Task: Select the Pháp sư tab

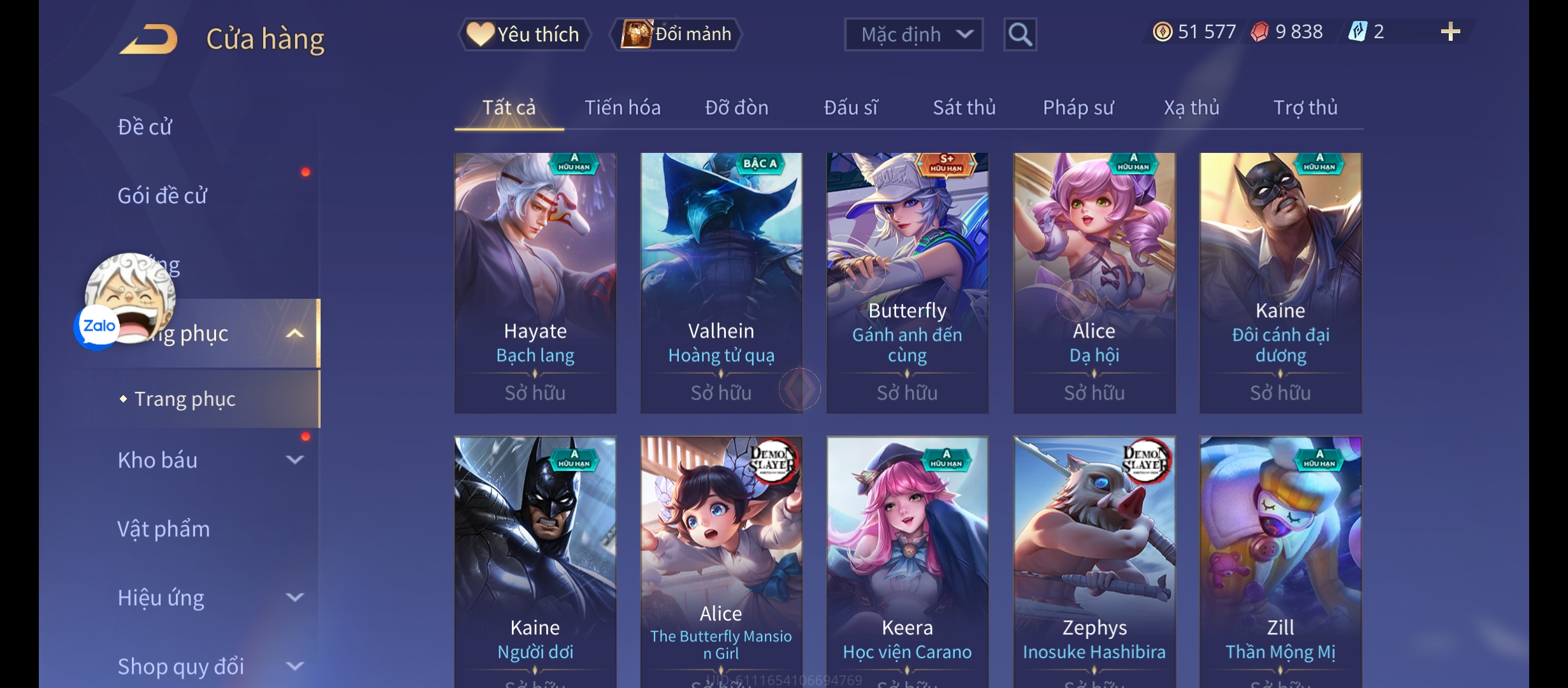Action: click(1078, 108)
